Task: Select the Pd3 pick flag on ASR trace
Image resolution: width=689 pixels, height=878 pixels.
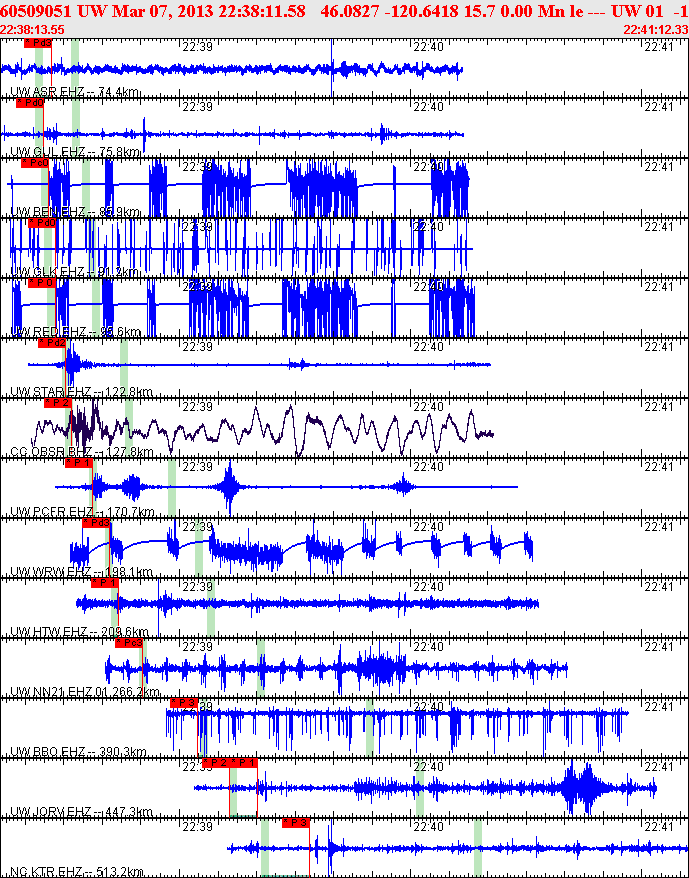Action: click(x=38, y=43)
